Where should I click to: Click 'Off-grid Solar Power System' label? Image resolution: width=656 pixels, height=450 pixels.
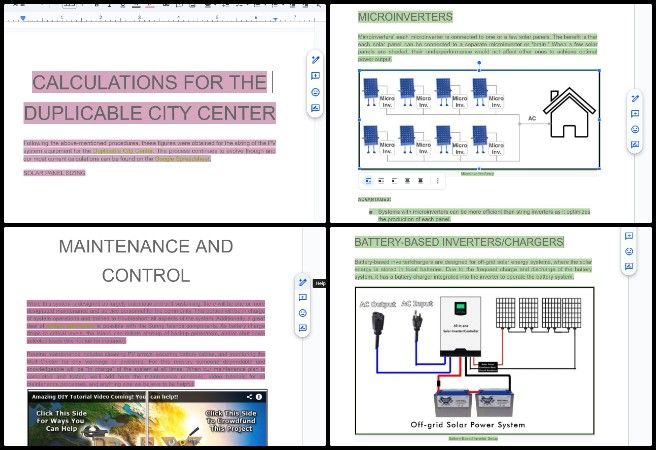468,425
